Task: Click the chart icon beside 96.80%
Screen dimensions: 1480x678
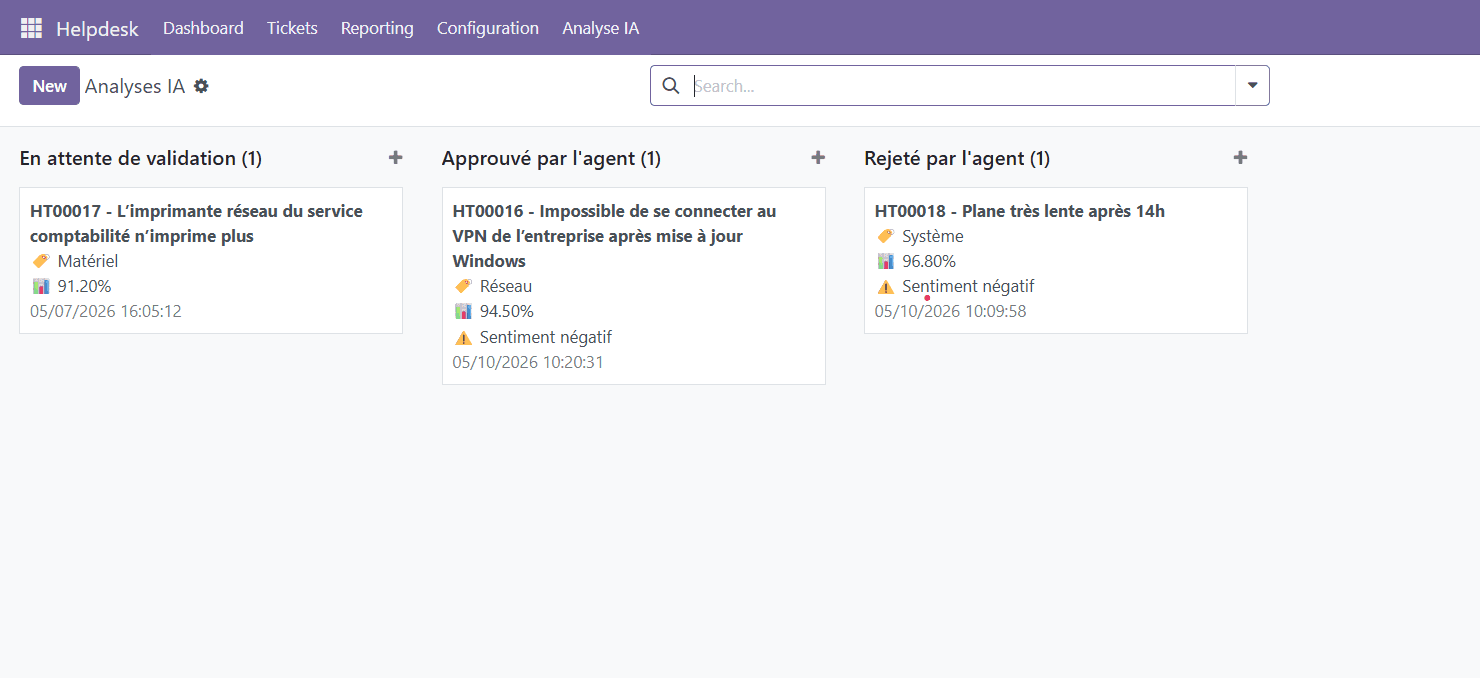Action: click(x=885, y=261)
